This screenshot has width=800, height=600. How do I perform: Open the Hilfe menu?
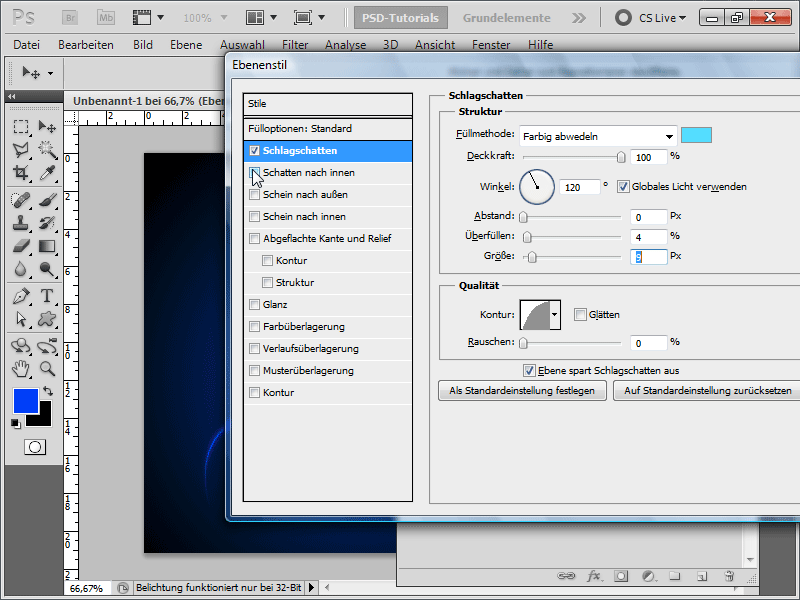(540, 45)
